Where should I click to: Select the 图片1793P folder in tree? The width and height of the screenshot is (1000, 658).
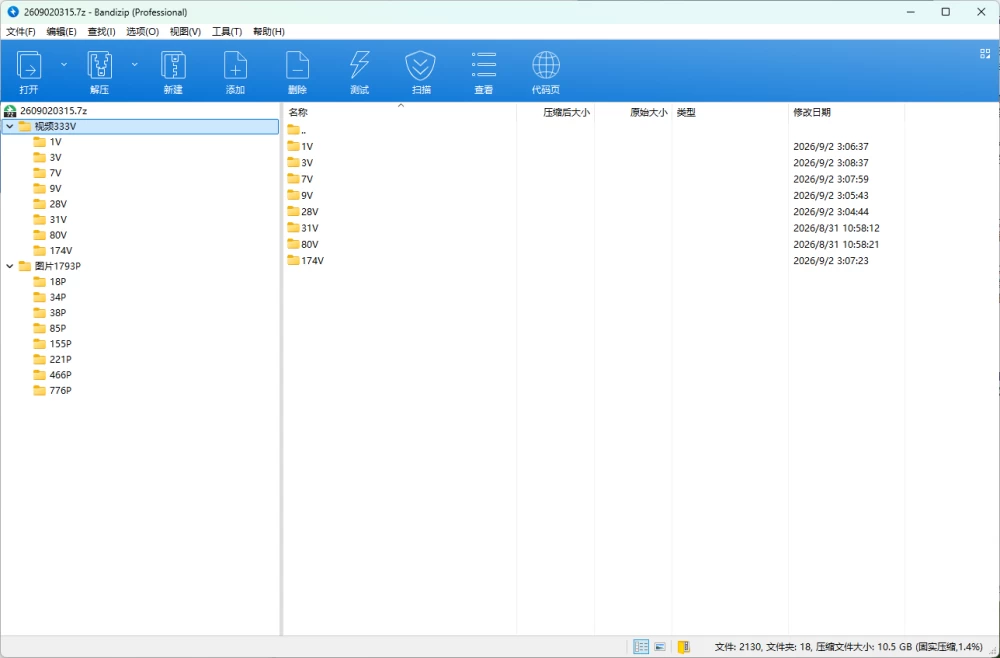coord(58,266)
